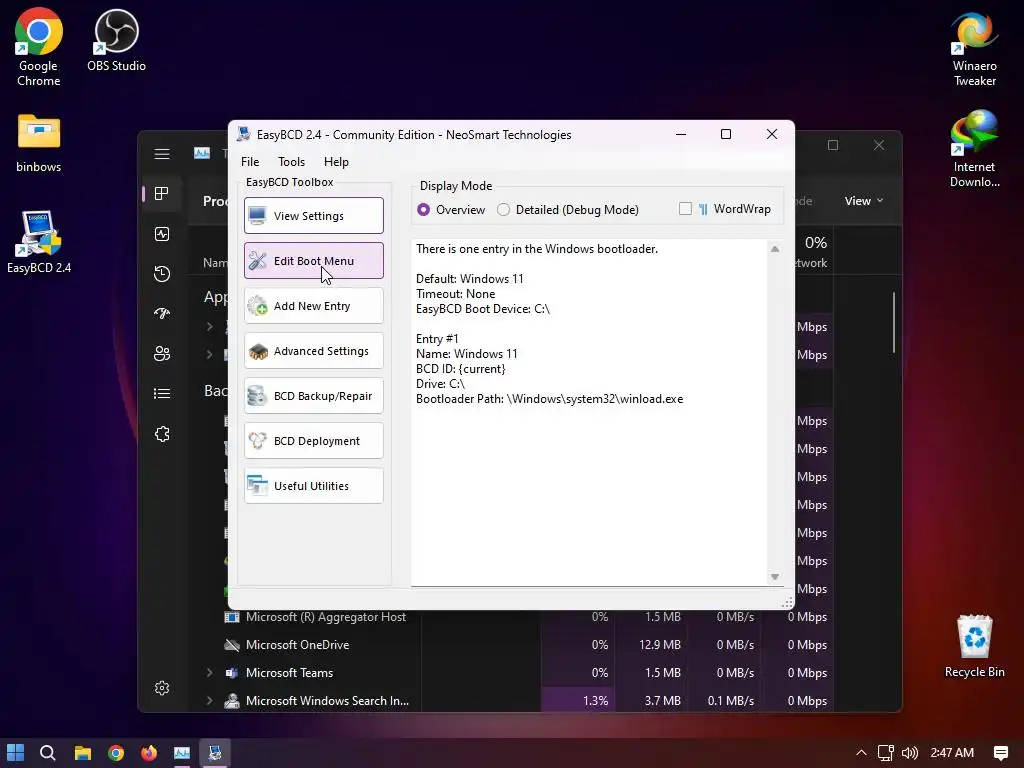Open the View dropdown in Task Manager
This screenshot has height=768, width=1024.
pyautogui.click(x=863, y=201)
